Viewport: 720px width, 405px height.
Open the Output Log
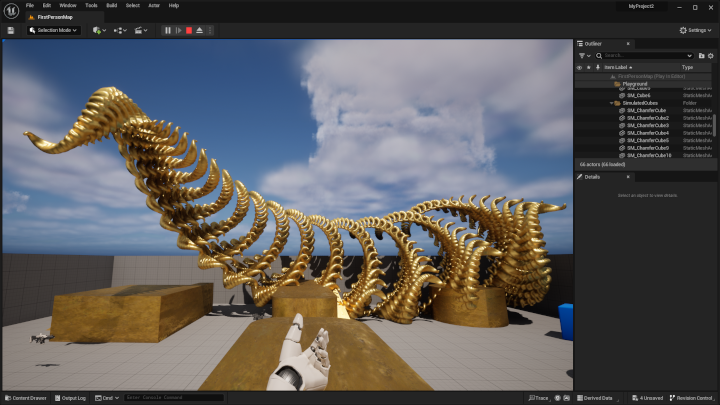[x=72, y=398]
